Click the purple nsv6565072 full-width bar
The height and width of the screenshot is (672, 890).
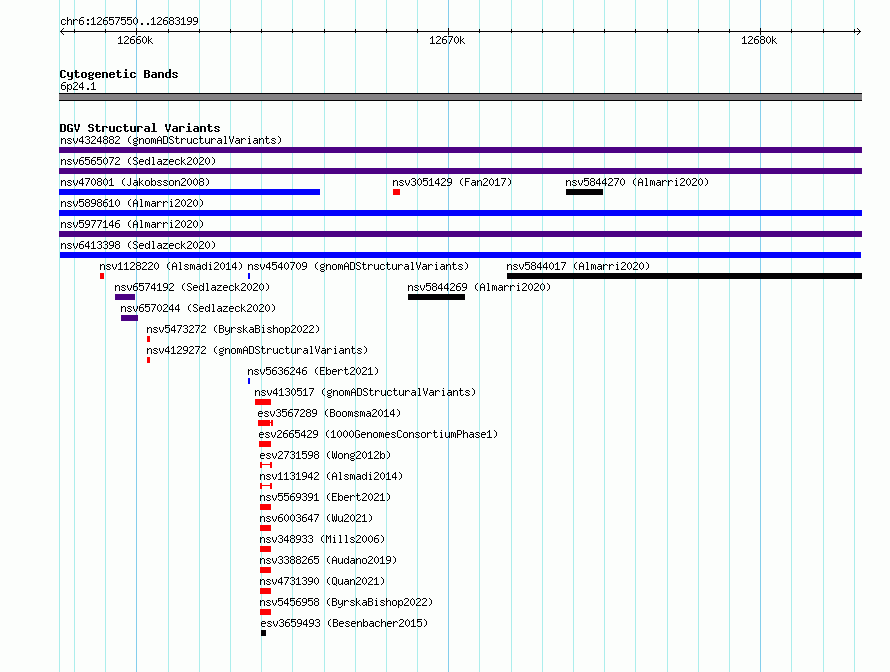pos(460,171)
